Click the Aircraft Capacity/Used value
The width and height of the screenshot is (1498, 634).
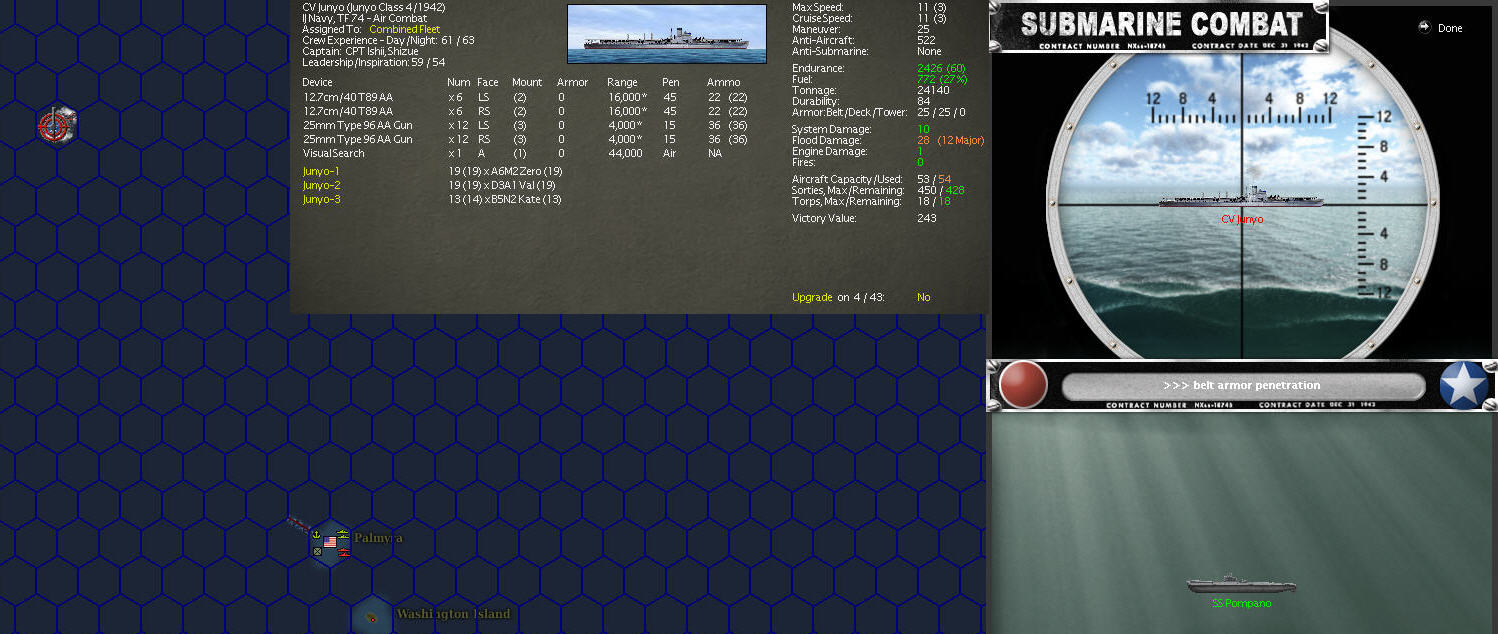click(934, 178)
